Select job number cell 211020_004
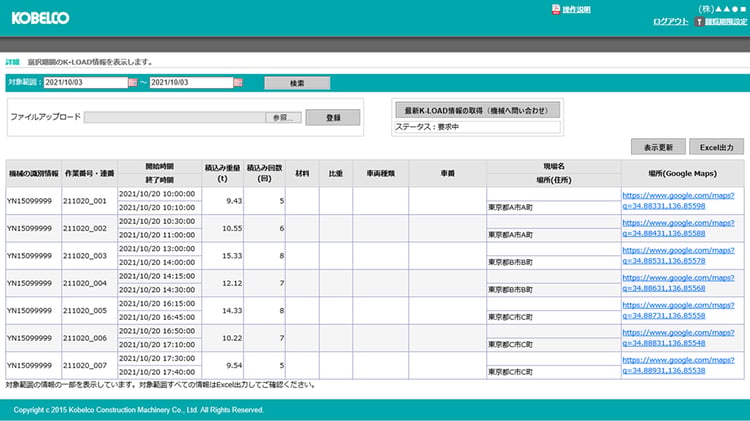The height and width of the screenshot is (421, 750). [x=89, y=283]
